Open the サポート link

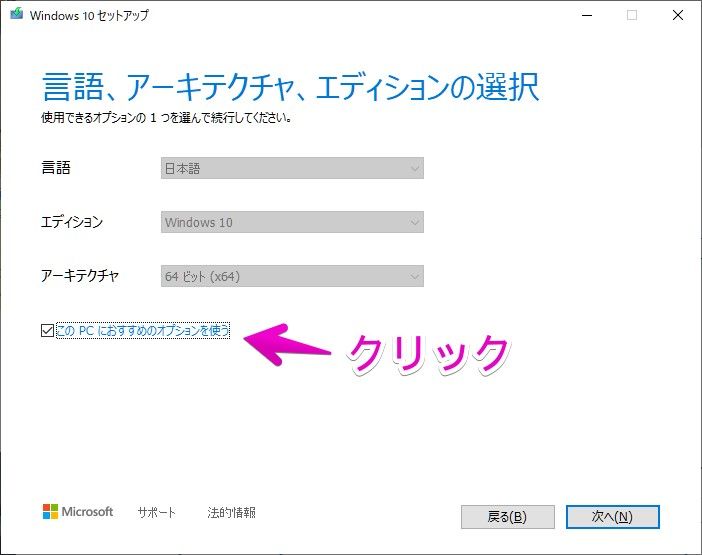[x=157, y=512]
